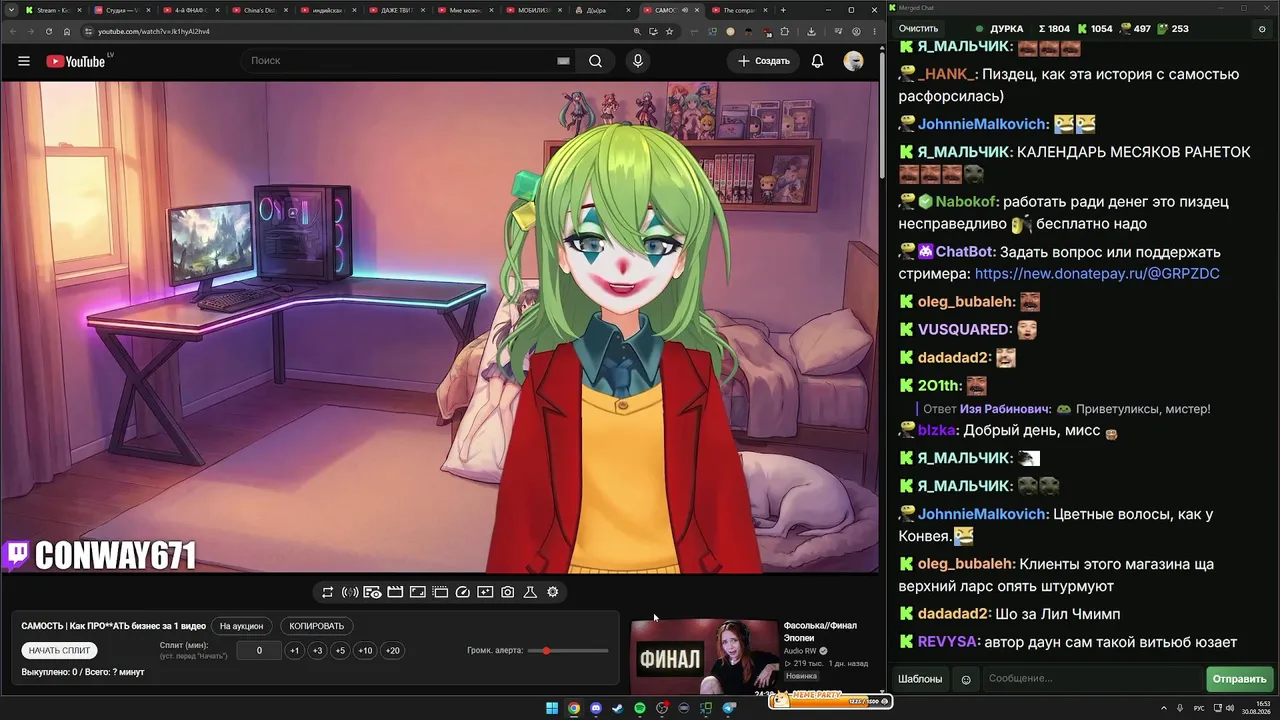Add 1 minute with the +1 button

point(294,650)
